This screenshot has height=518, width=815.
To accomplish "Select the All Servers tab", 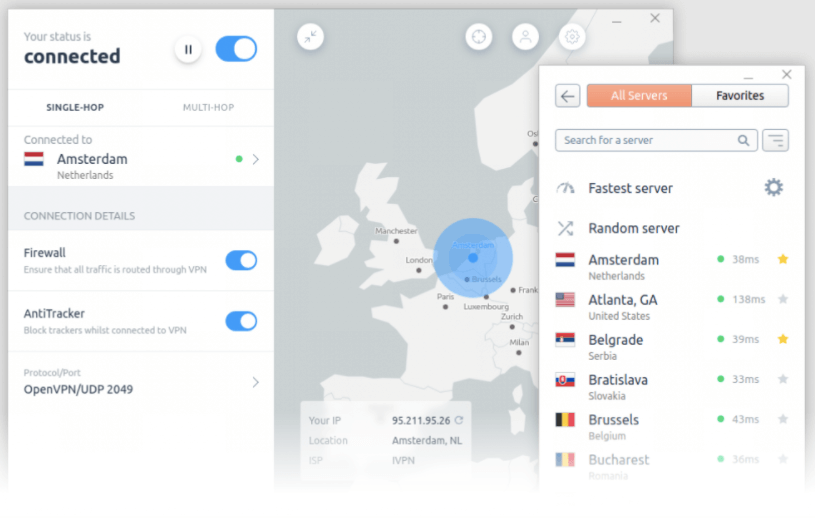I will [x=639, y=96].
